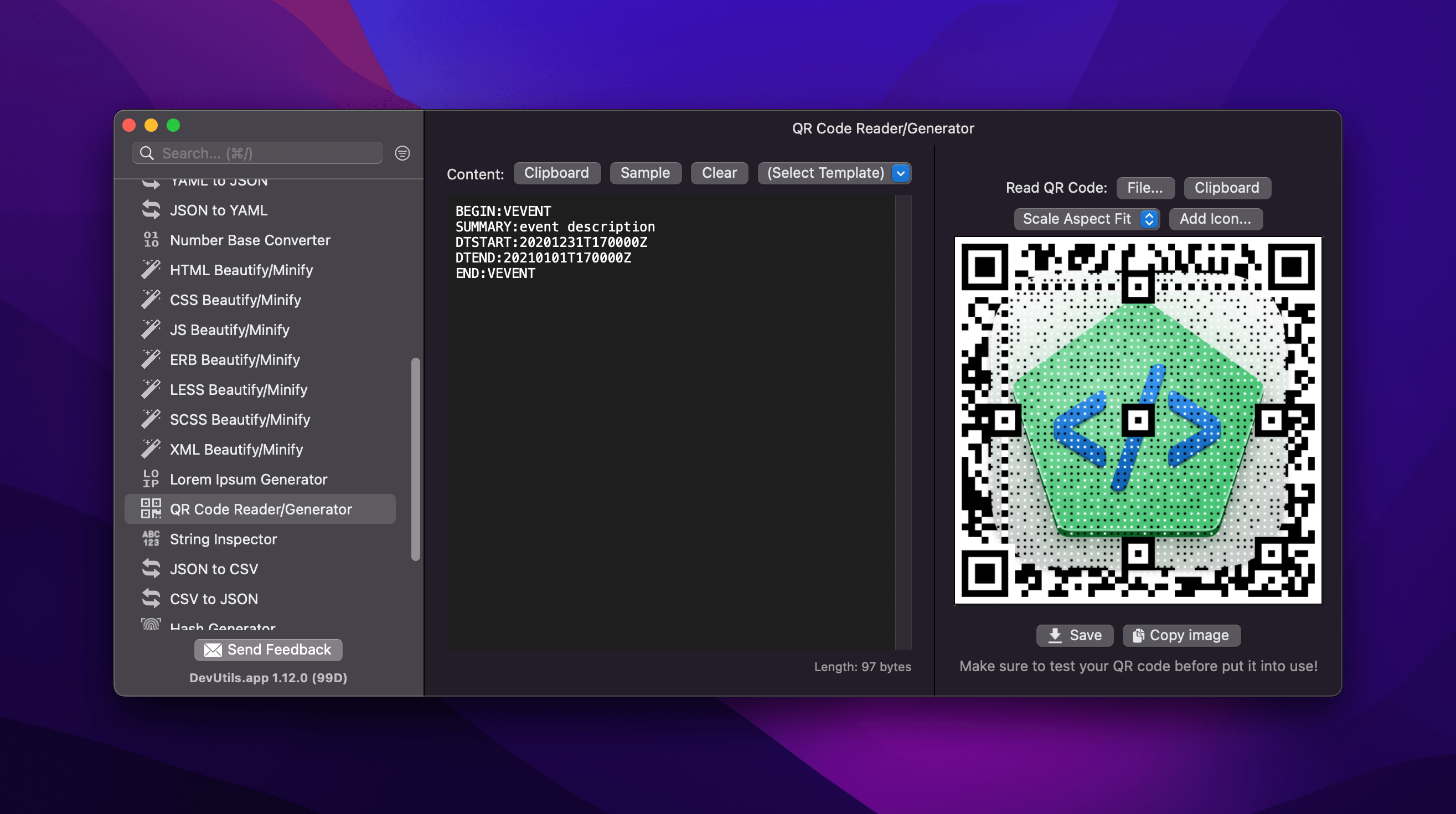Viewport: 1456px width, 814px height.
Task: Click the Send Feedback envelope icon
Action: (212, 650)
